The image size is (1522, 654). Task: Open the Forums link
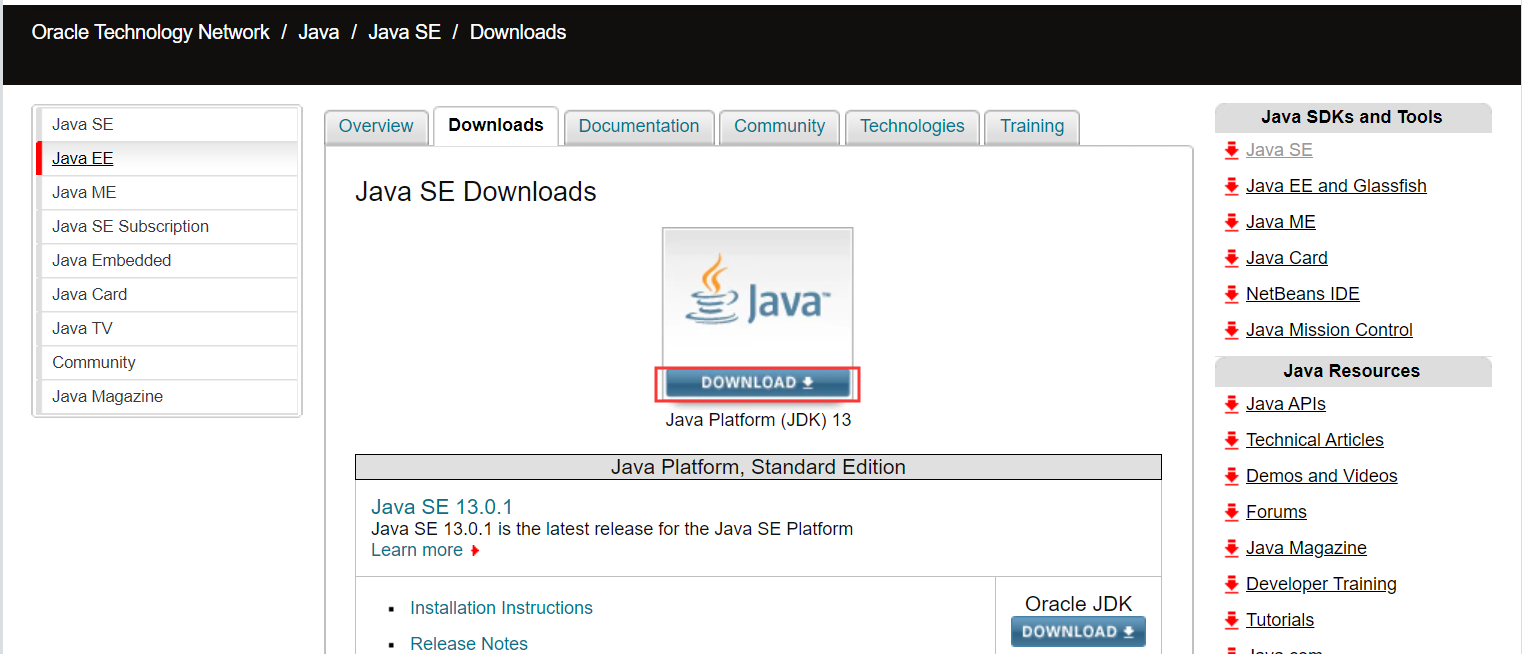pos(1276,512)
